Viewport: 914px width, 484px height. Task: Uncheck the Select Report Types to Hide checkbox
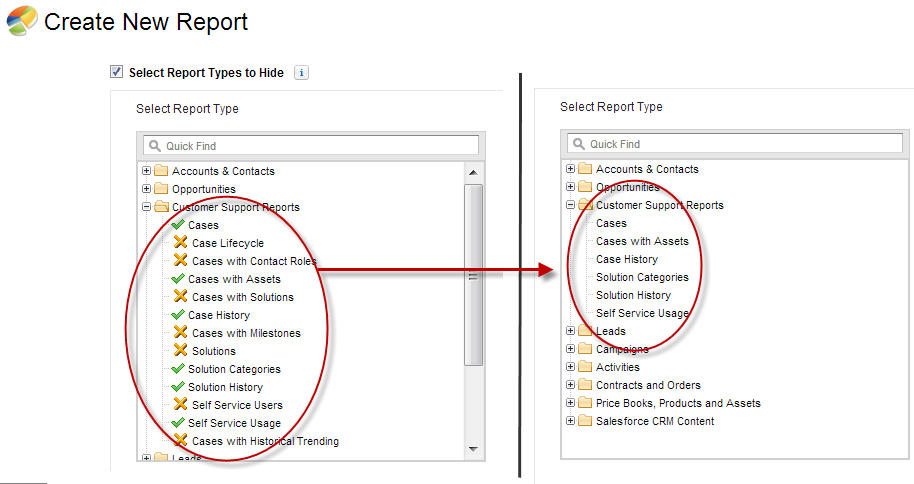pos(117,72)
